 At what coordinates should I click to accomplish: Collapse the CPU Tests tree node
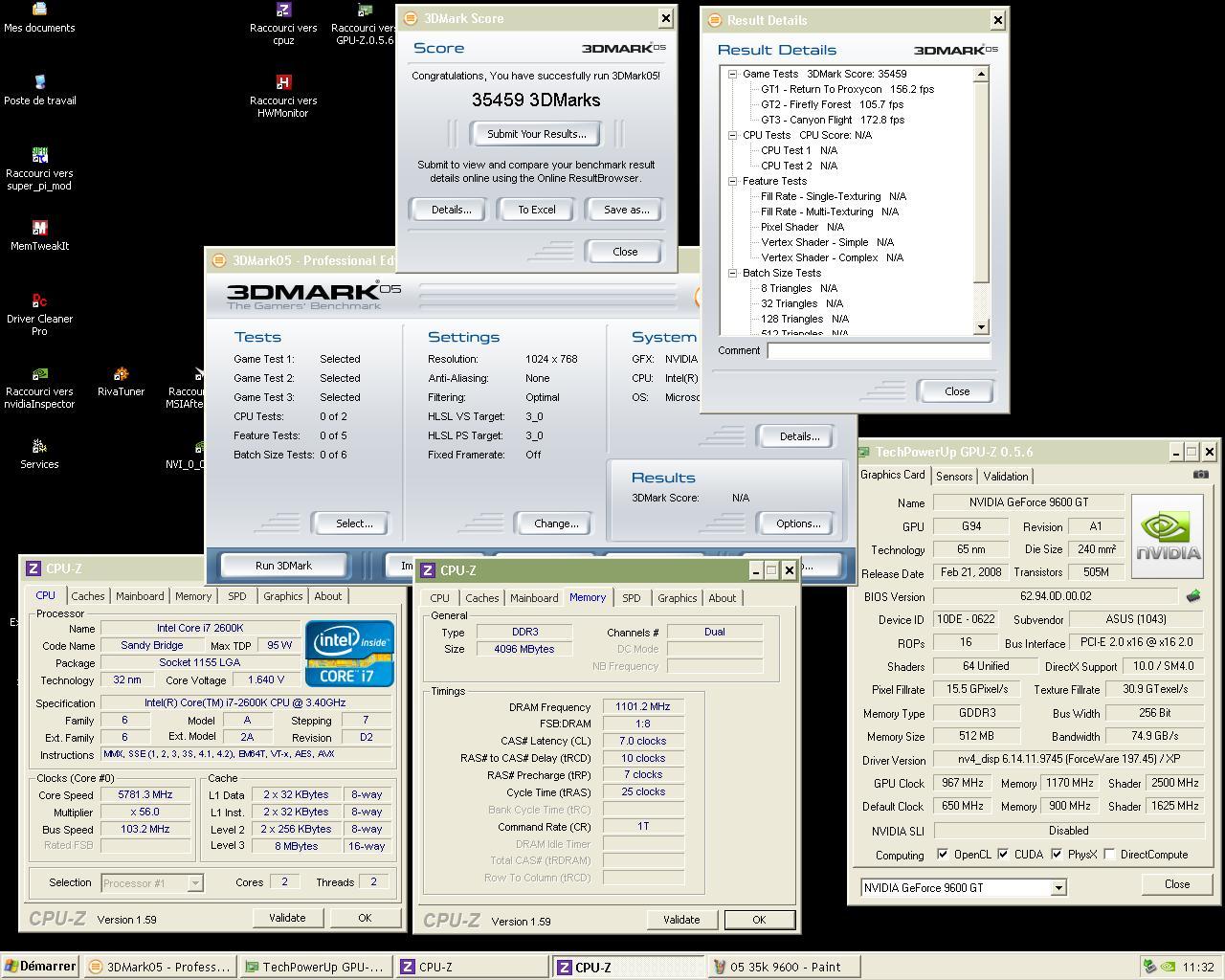[732, 135]
